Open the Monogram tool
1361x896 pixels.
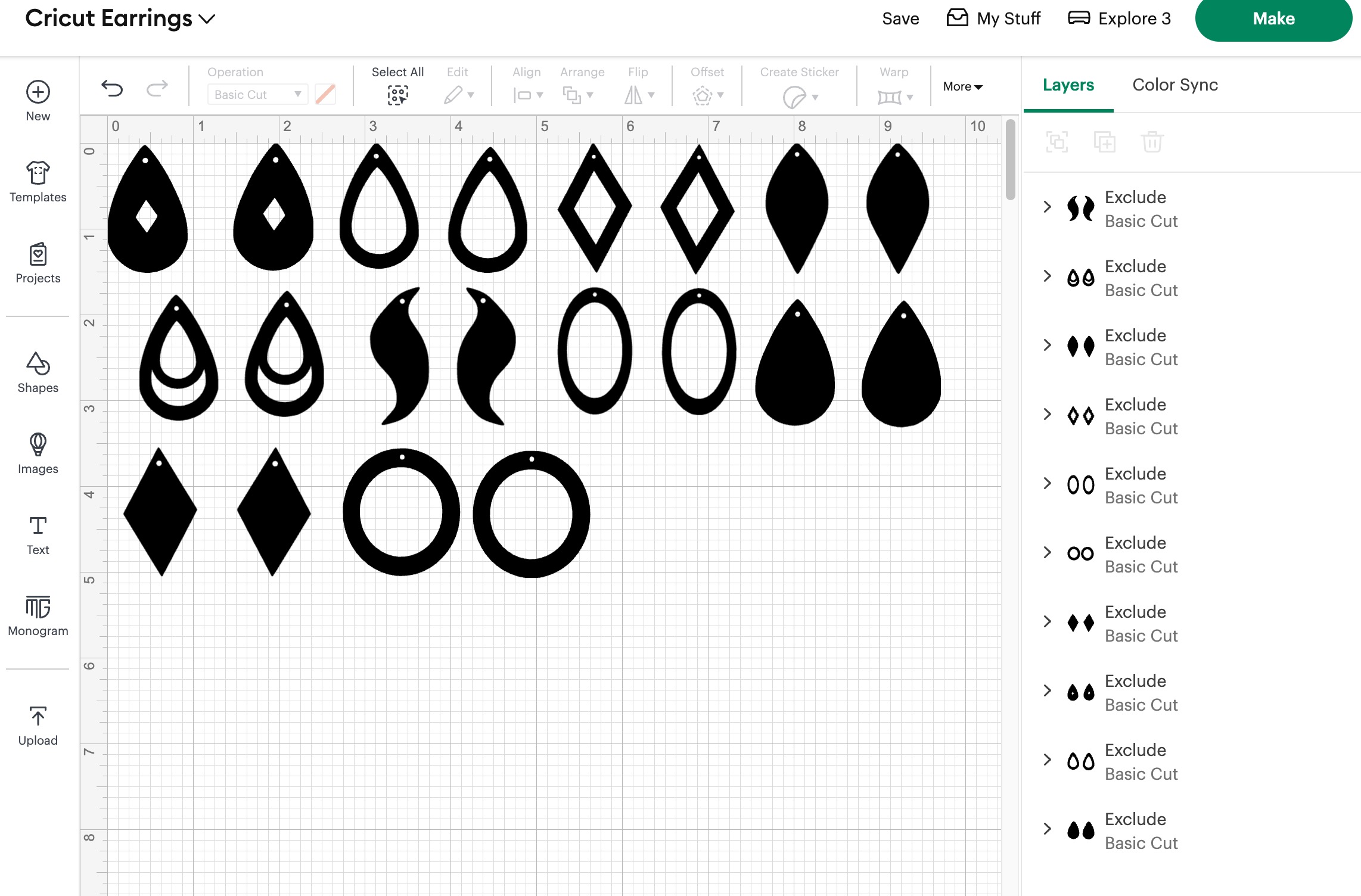[38, 615]
